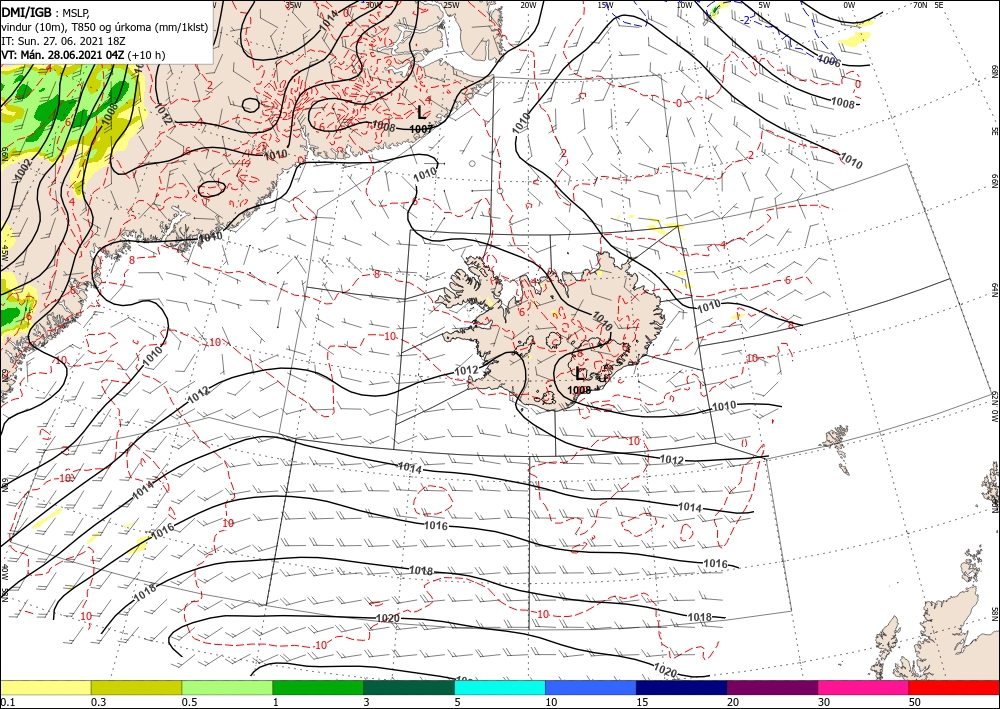Image resolution: width=1000 pixels, height=709 pixels.
Task: Select the red 50+ legend band
Action: (x=954, y=687)
